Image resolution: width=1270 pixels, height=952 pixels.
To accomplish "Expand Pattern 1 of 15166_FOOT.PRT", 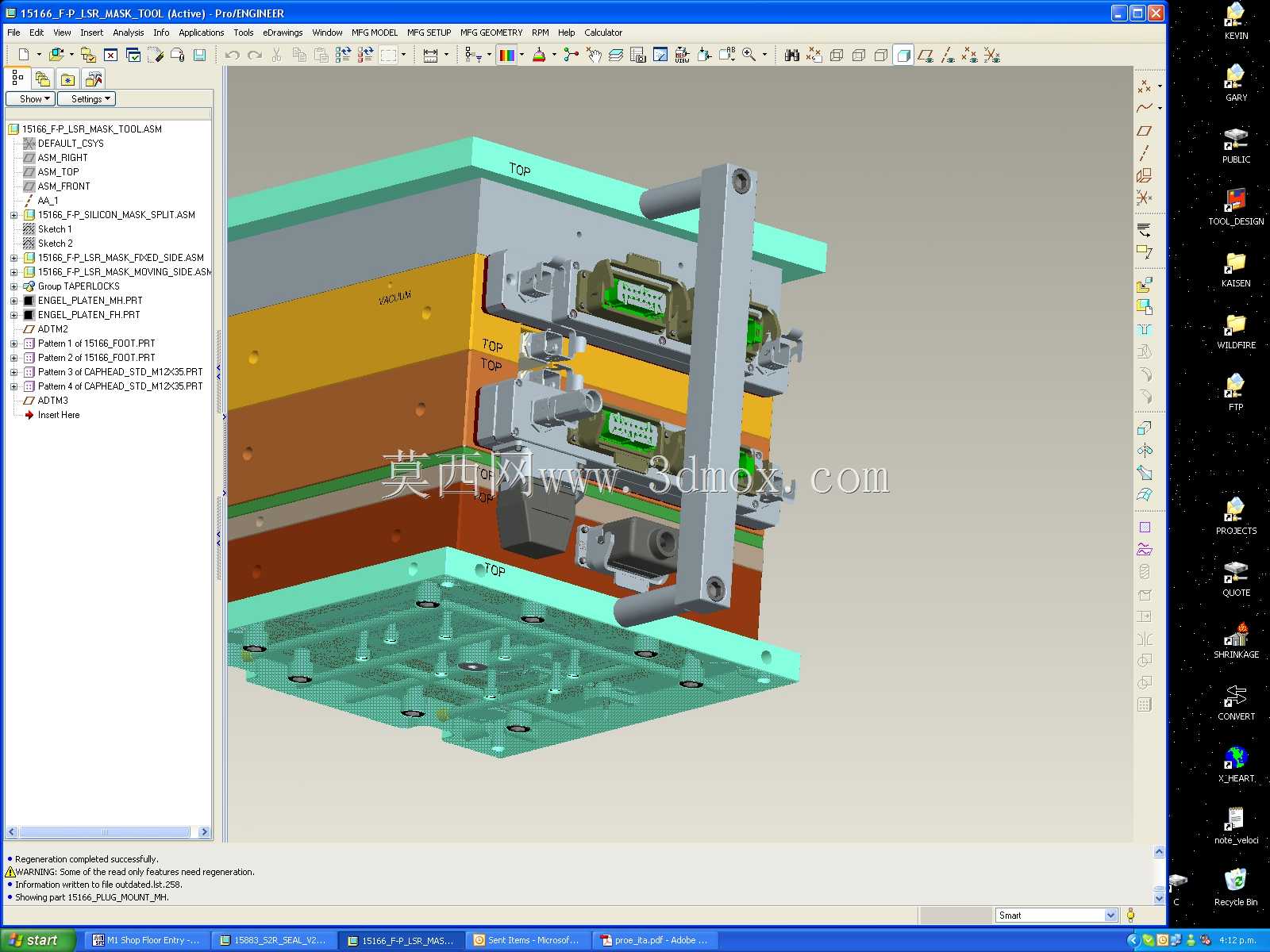I will coord(13,344).
